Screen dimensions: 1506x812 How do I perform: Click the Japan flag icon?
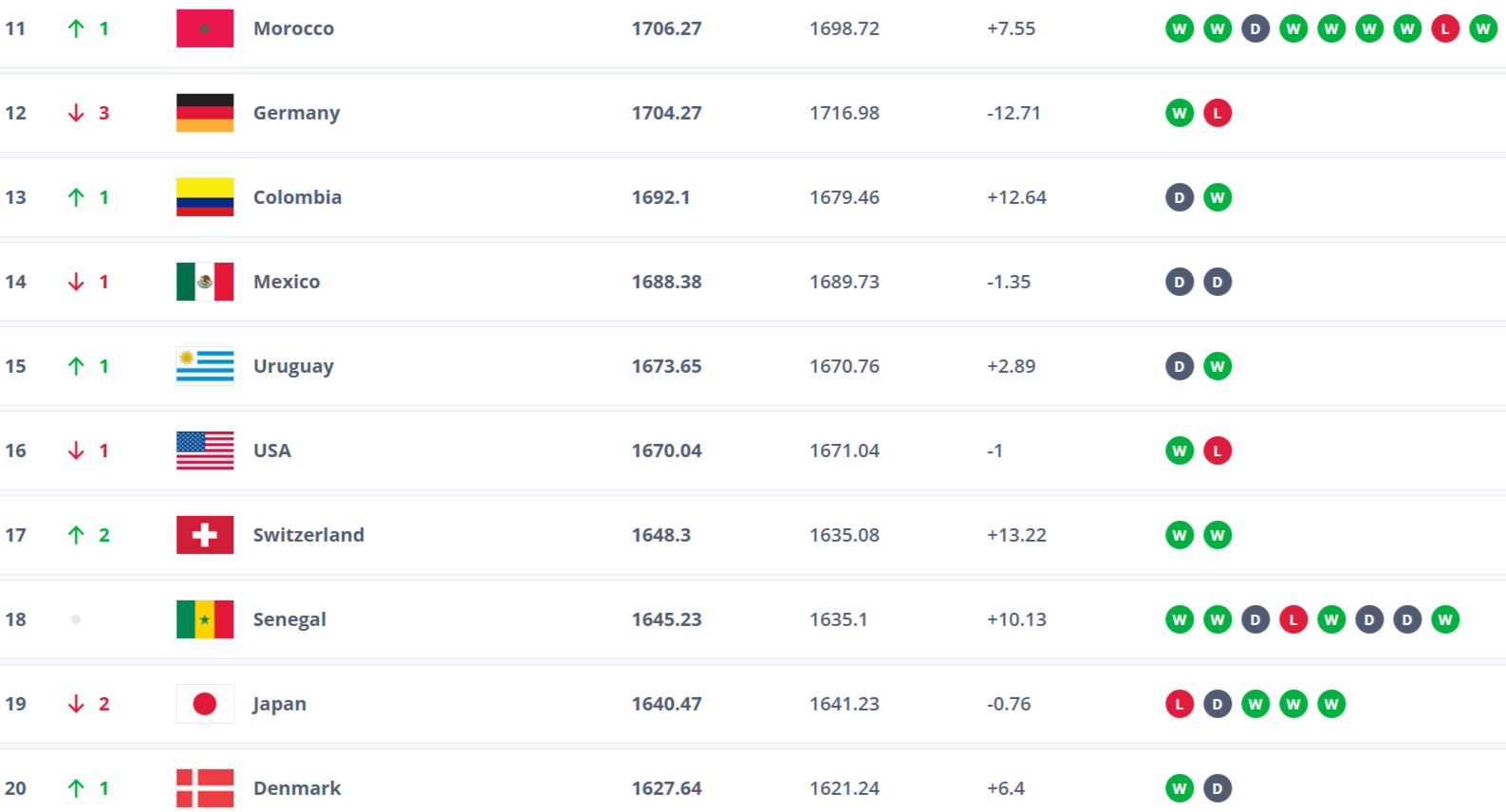coord(205,704)
